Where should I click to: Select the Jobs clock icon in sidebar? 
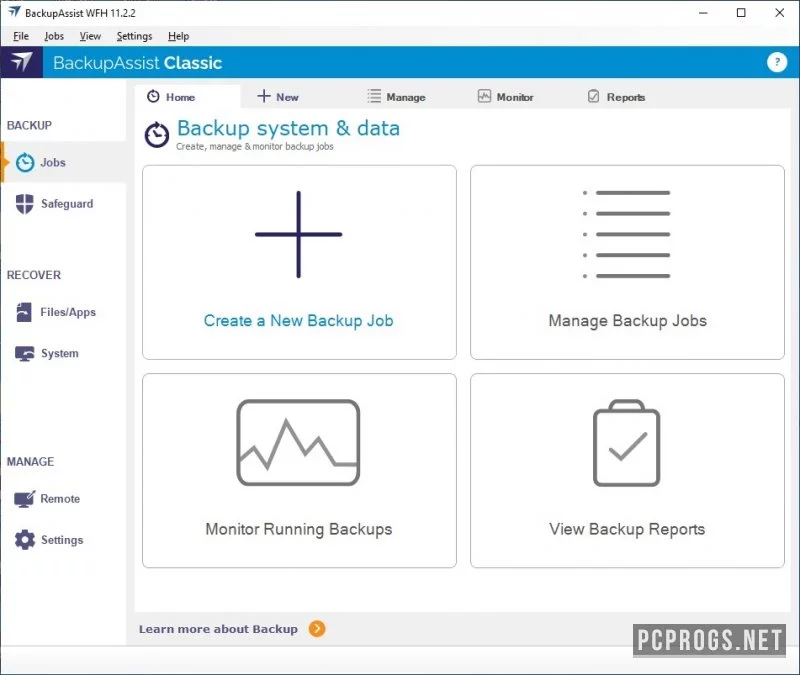[25, 163]
